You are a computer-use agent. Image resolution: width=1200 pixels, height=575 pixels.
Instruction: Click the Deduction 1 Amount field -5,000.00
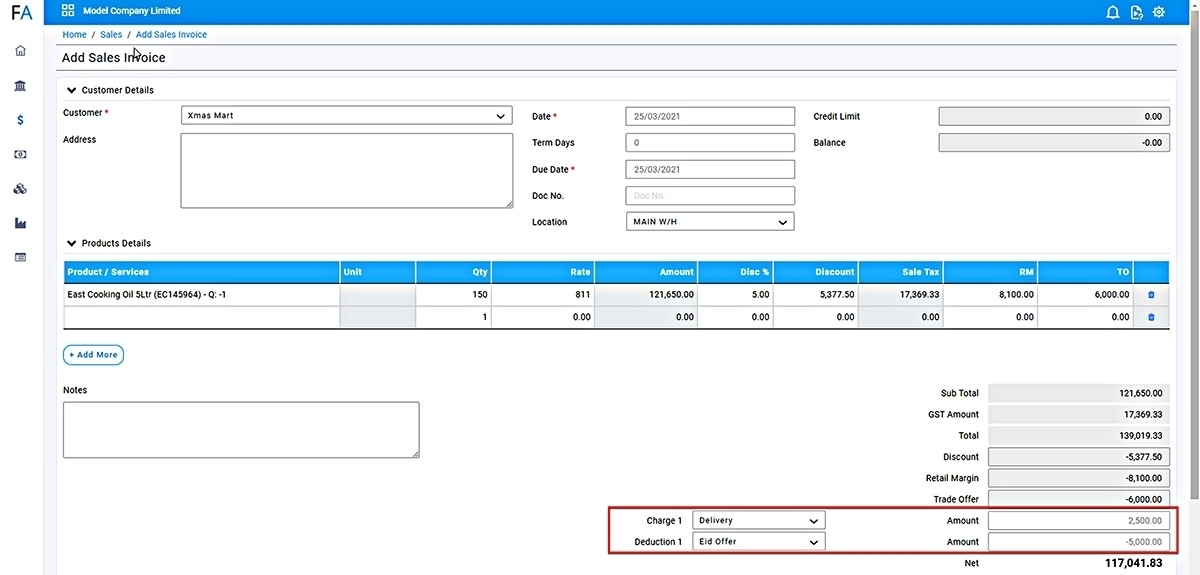1079,542
